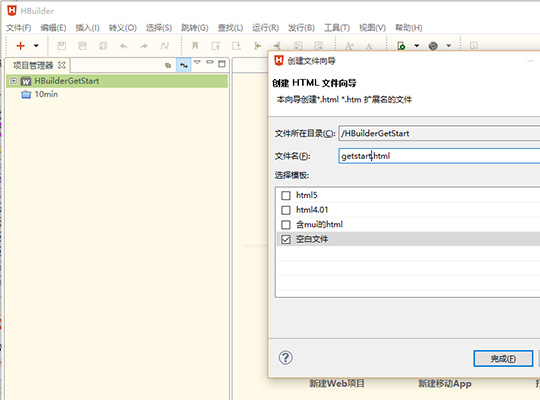
Task: Open the 视图(V) menu
Action: click(372, 28)
